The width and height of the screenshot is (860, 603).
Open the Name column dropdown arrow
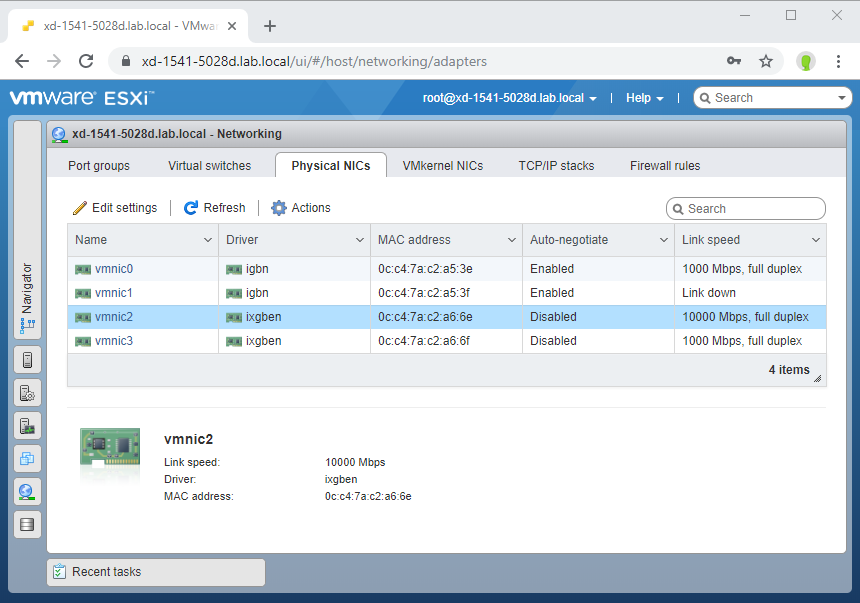(208, 240)
